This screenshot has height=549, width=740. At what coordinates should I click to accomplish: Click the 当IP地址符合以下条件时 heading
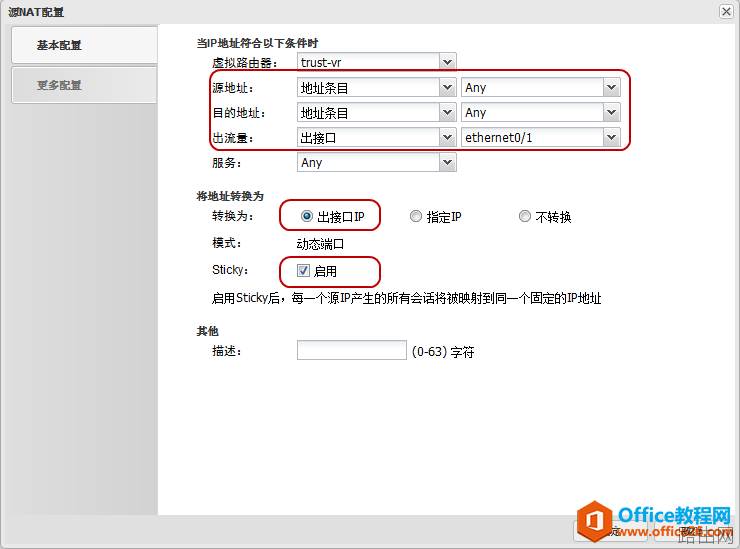[x=257, y=43]
